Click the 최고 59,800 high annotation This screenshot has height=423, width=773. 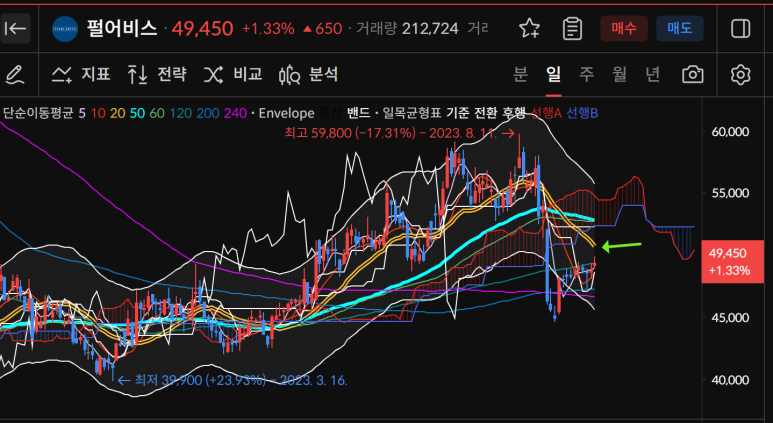[400, 133]
